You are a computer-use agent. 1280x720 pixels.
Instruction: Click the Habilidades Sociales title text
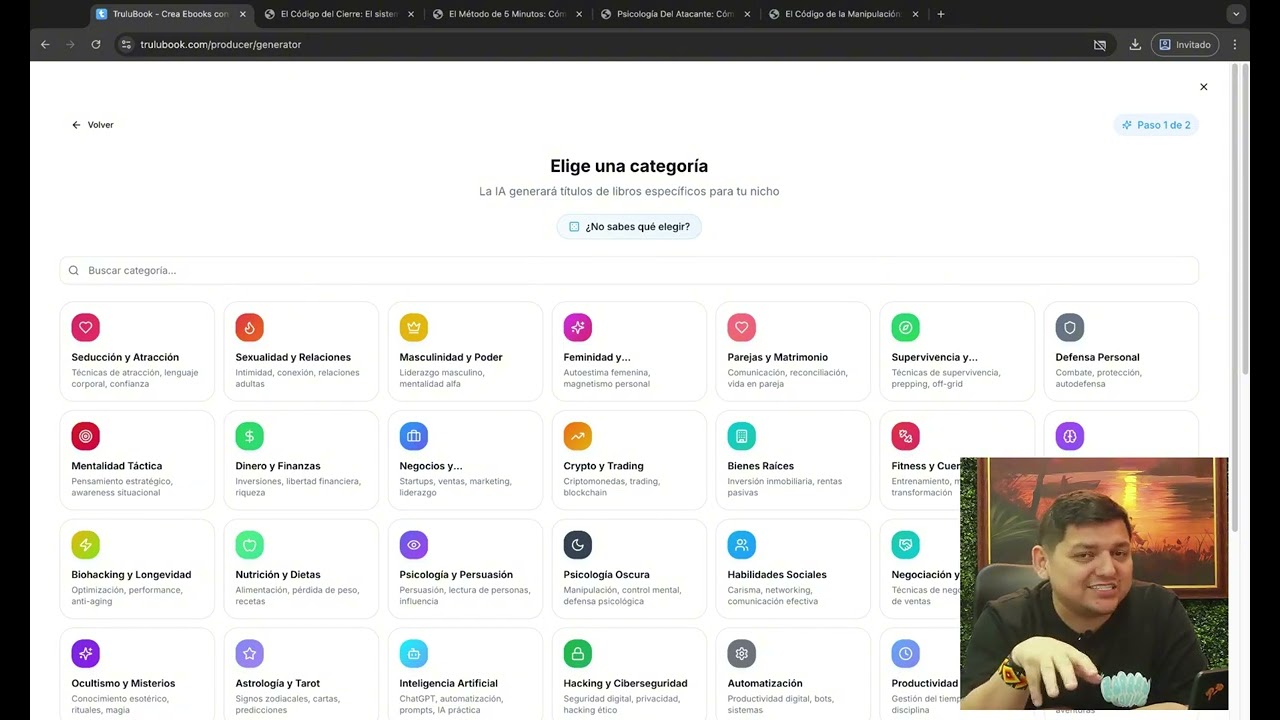[777, 575]
